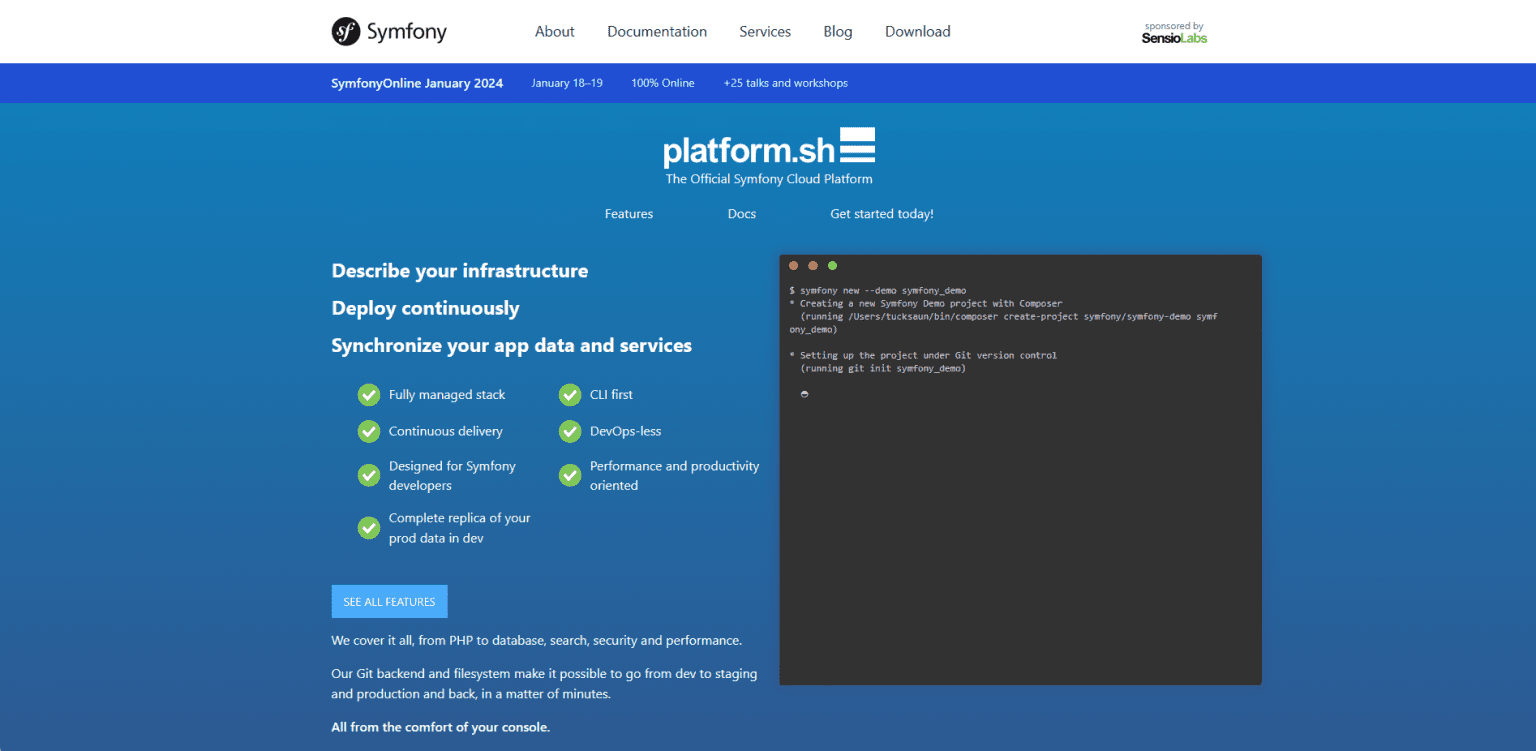Open the Features link below the platform.sh logo
The height and width of the screenshot is (751, 1536).
coord(628,213)
